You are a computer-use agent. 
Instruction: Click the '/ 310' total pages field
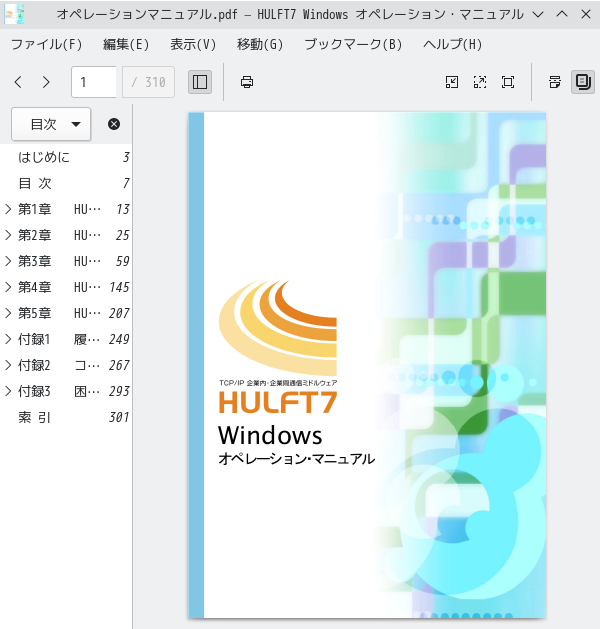tap(148, 82)
